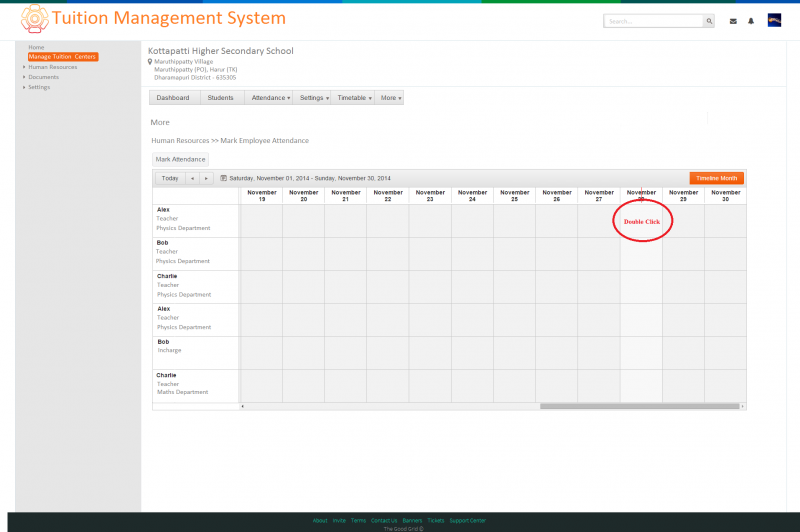
Task: Click the location pin icon near address
Action: point(150,62)
